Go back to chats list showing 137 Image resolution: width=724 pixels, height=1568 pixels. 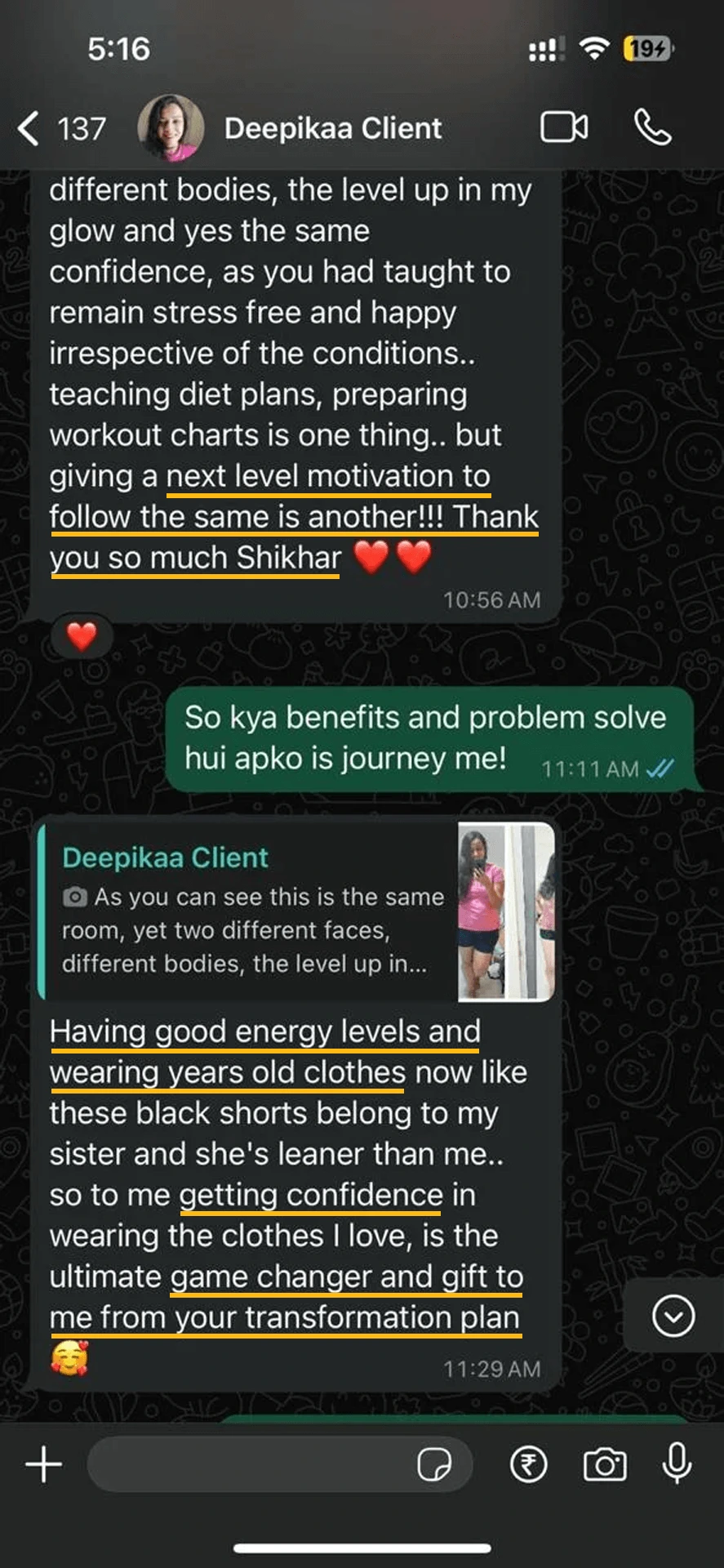62,128
